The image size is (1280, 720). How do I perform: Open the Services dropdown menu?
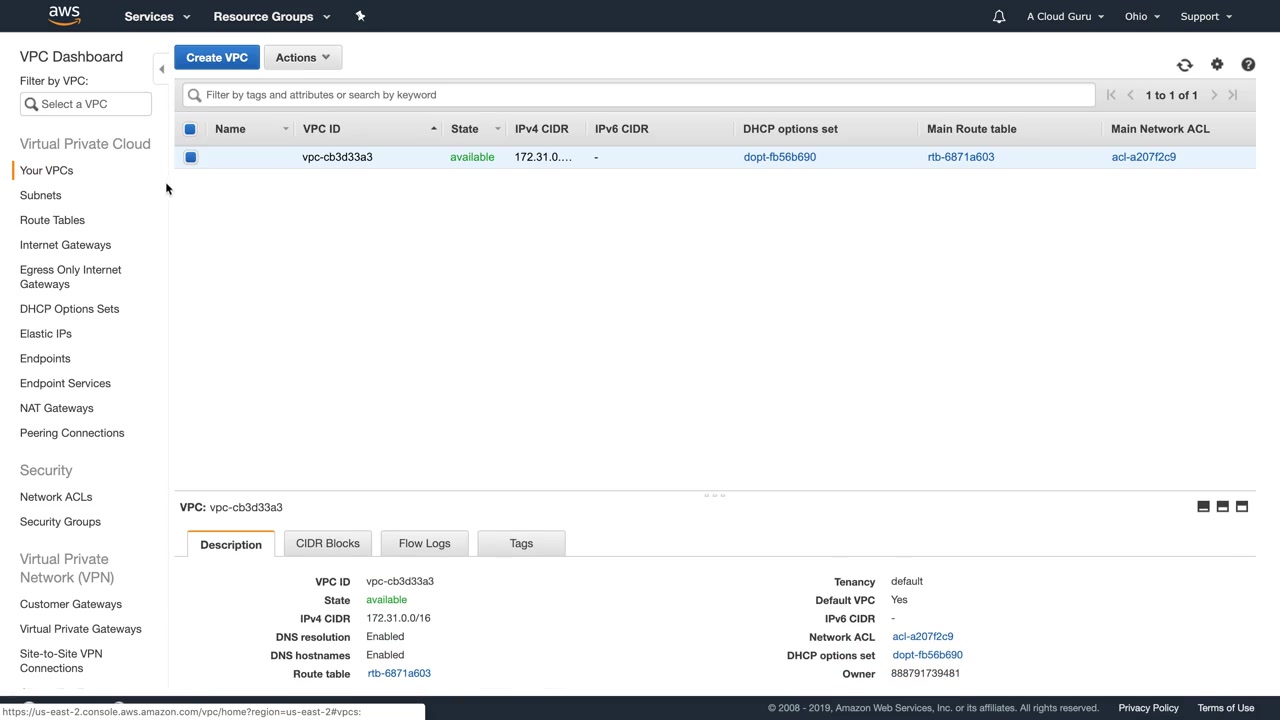[x=156, y=16]
